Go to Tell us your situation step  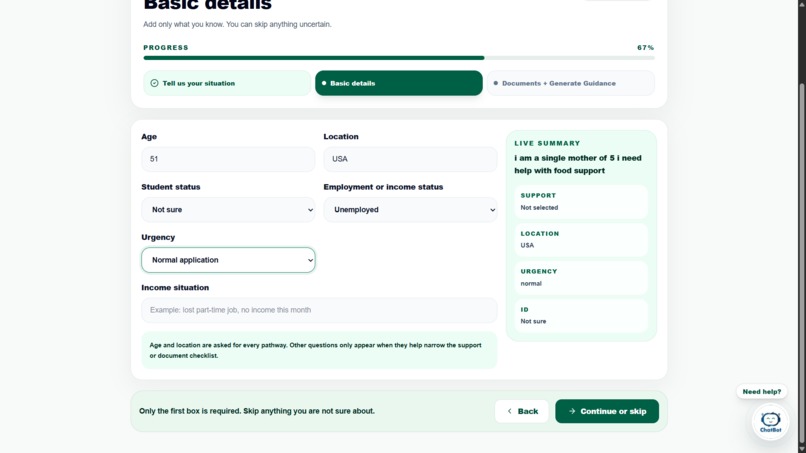click(227, 83)
